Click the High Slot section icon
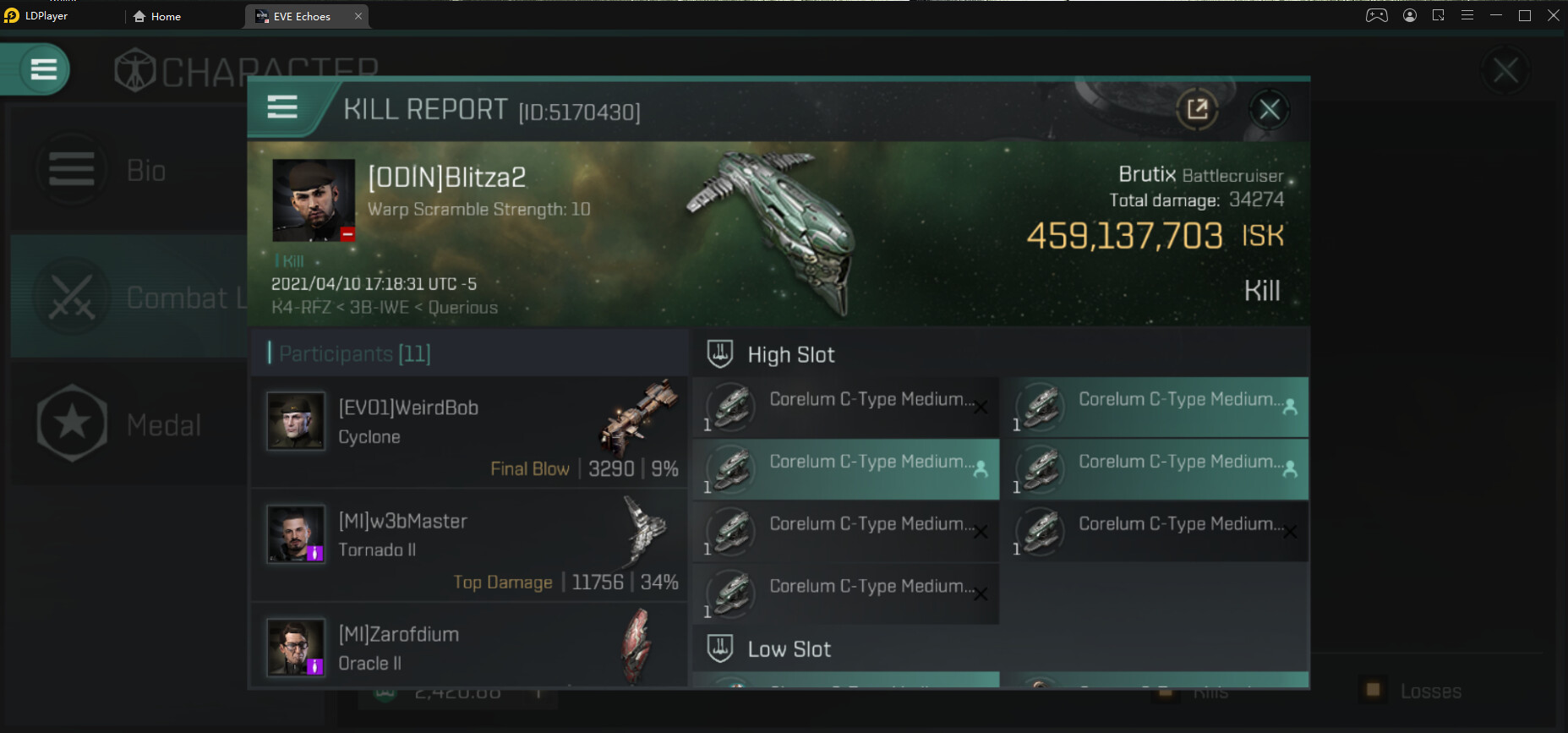1568x733 pixels. [x=720, y=353]
